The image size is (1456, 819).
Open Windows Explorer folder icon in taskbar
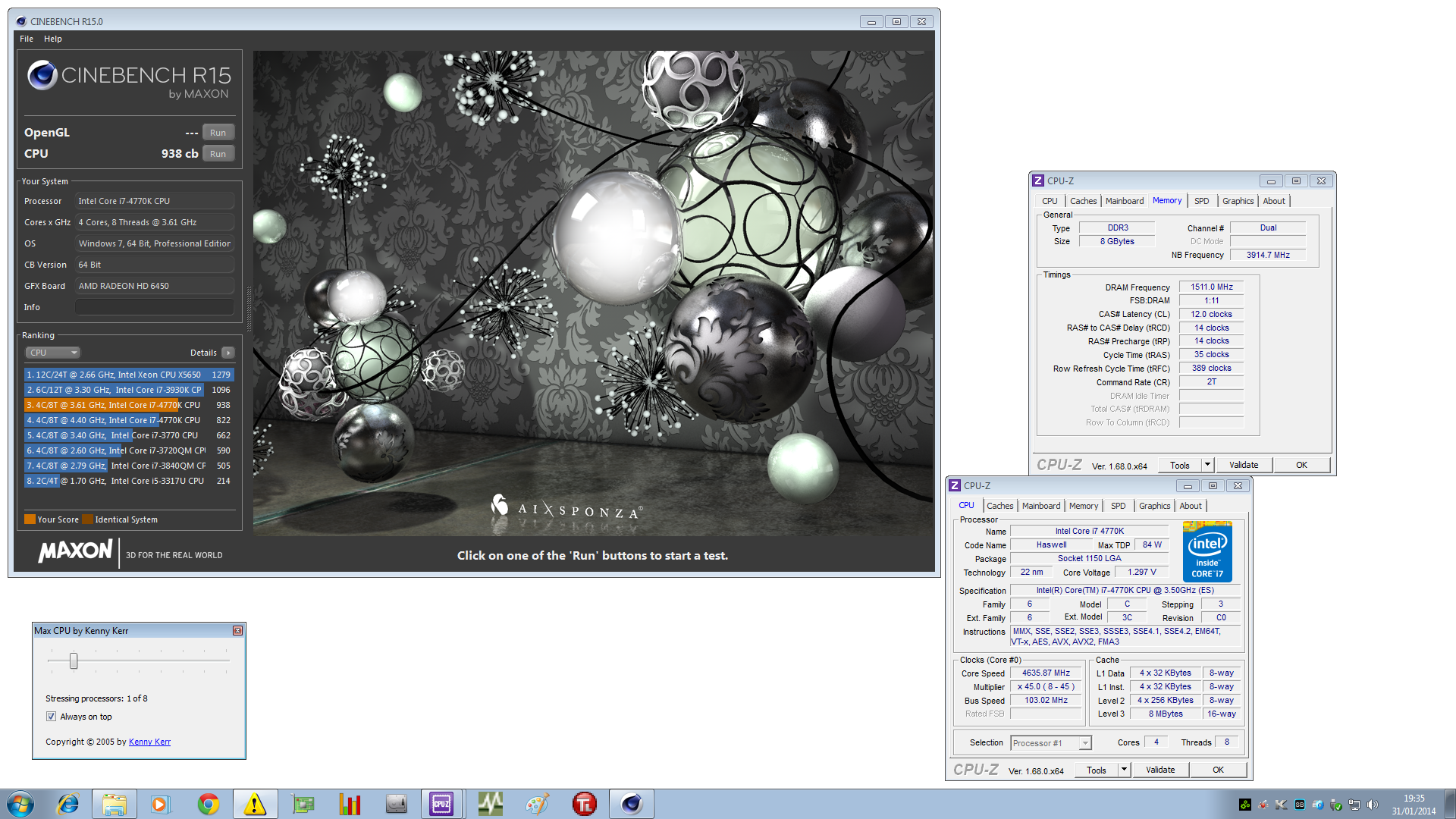pos(115,804)
